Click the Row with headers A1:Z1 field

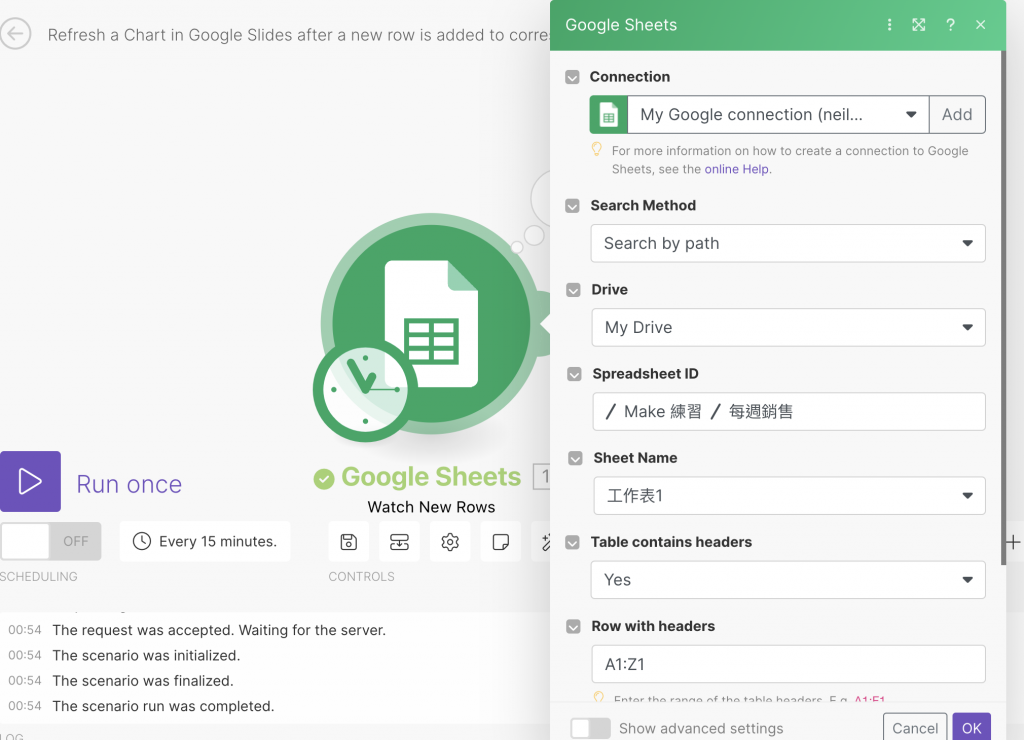click(788, 664)
